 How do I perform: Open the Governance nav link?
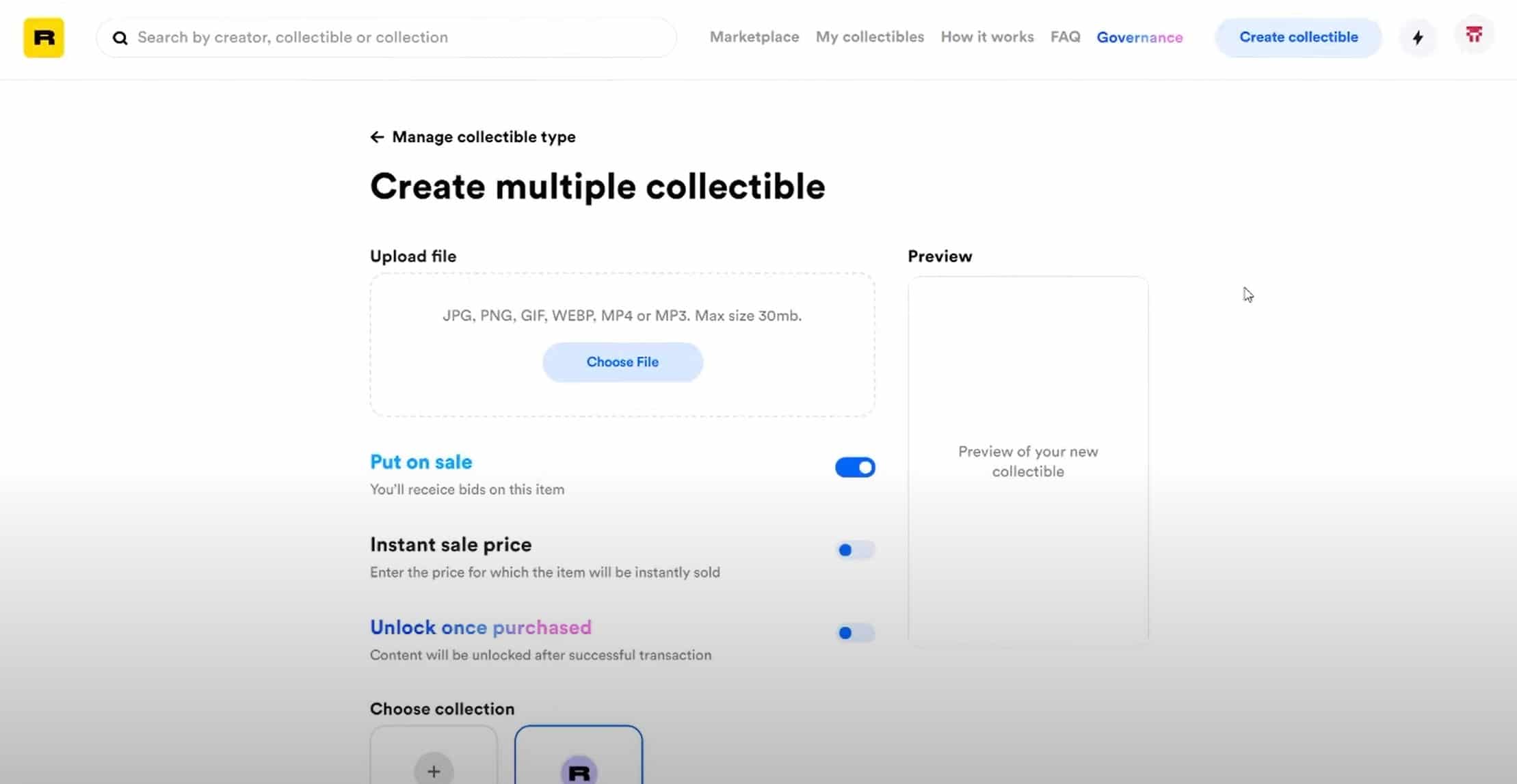click(x=1139, y=37)
